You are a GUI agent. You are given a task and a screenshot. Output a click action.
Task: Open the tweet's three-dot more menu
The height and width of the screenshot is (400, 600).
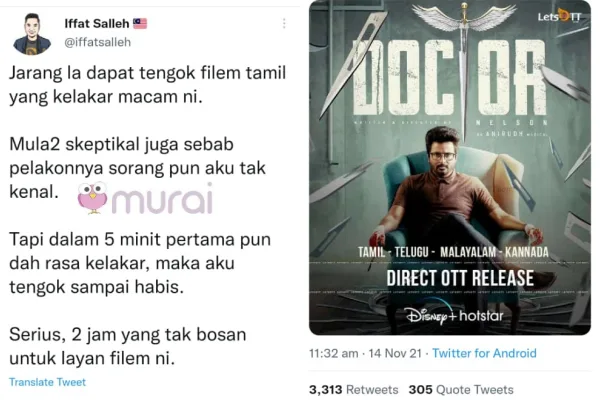pos(284,24)
